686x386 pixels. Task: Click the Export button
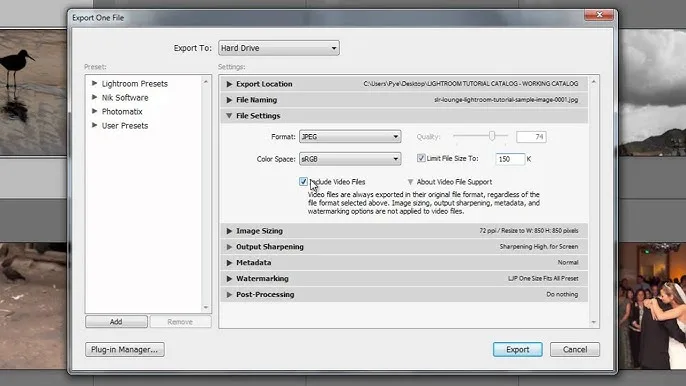(x=518, y=349)
